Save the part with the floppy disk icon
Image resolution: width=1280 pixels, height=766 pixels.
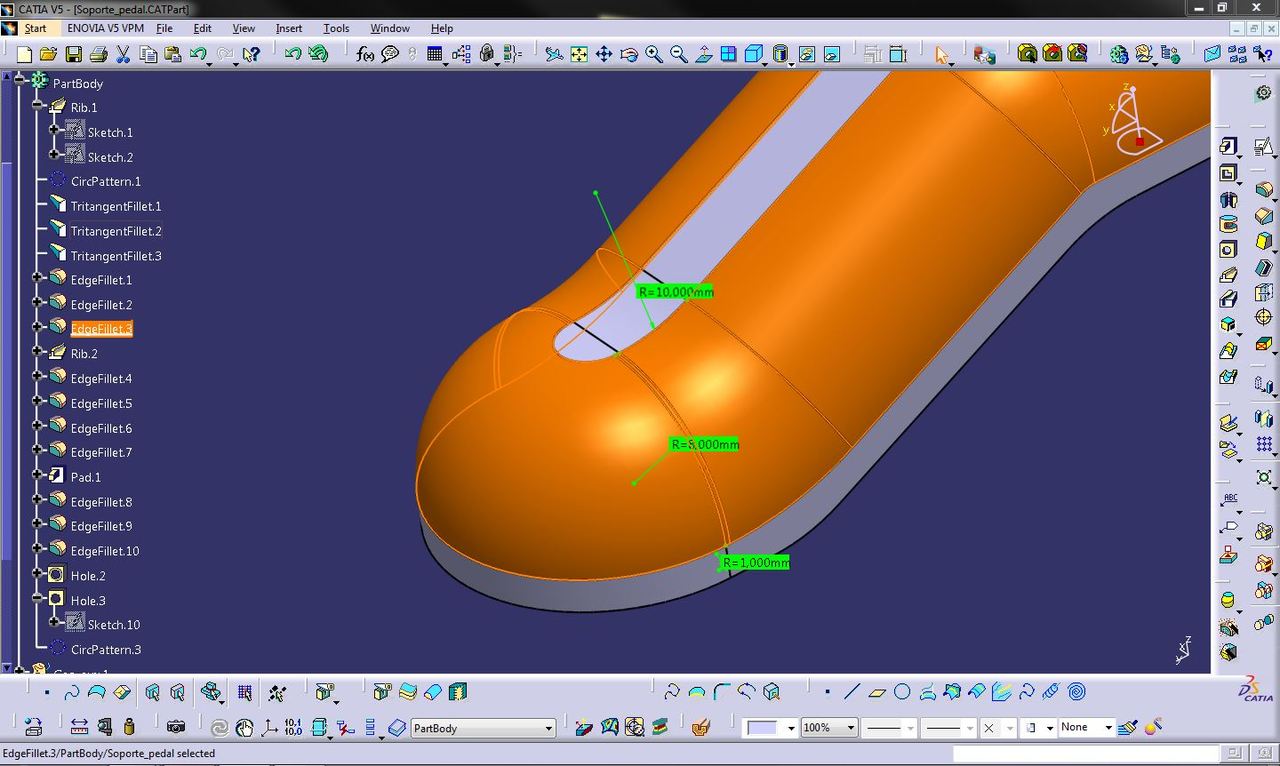click(x=74, y=54)
